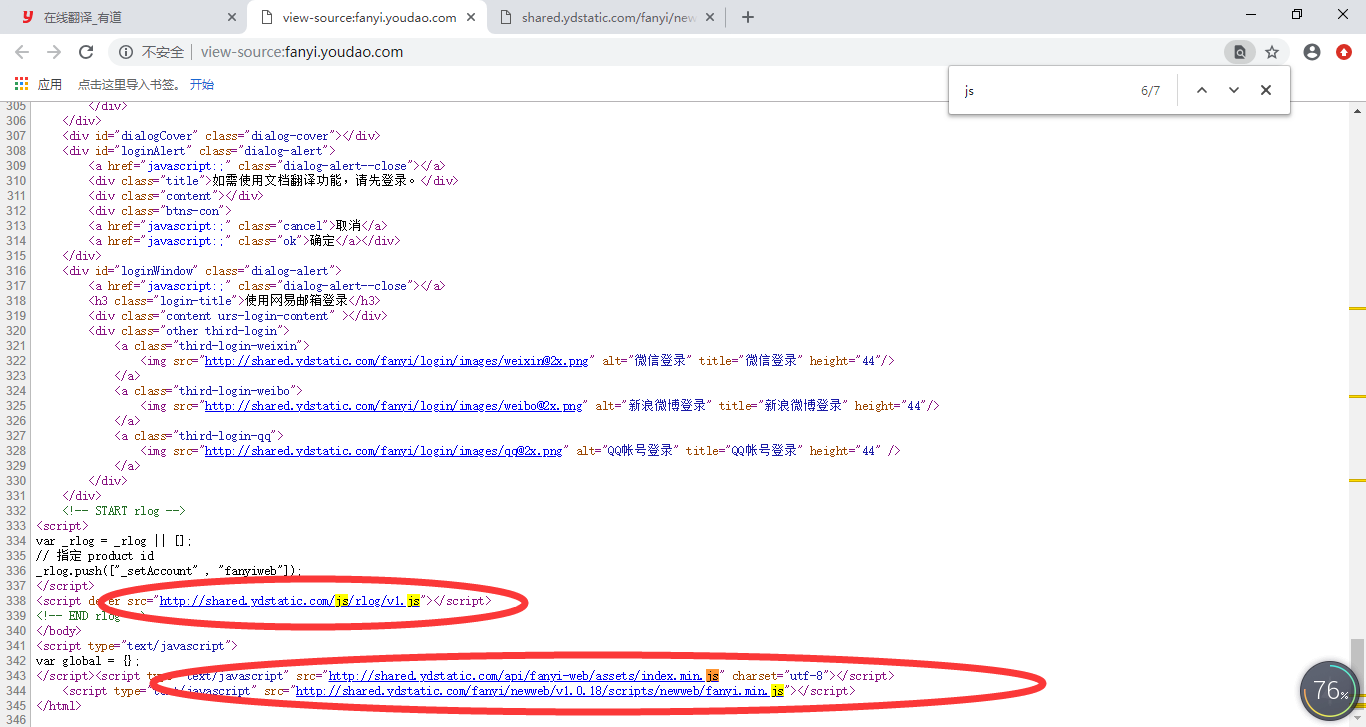This screenshot has width=1366, height=727.
Task: Click the 确定 ok anchor text
Action: 322,241
